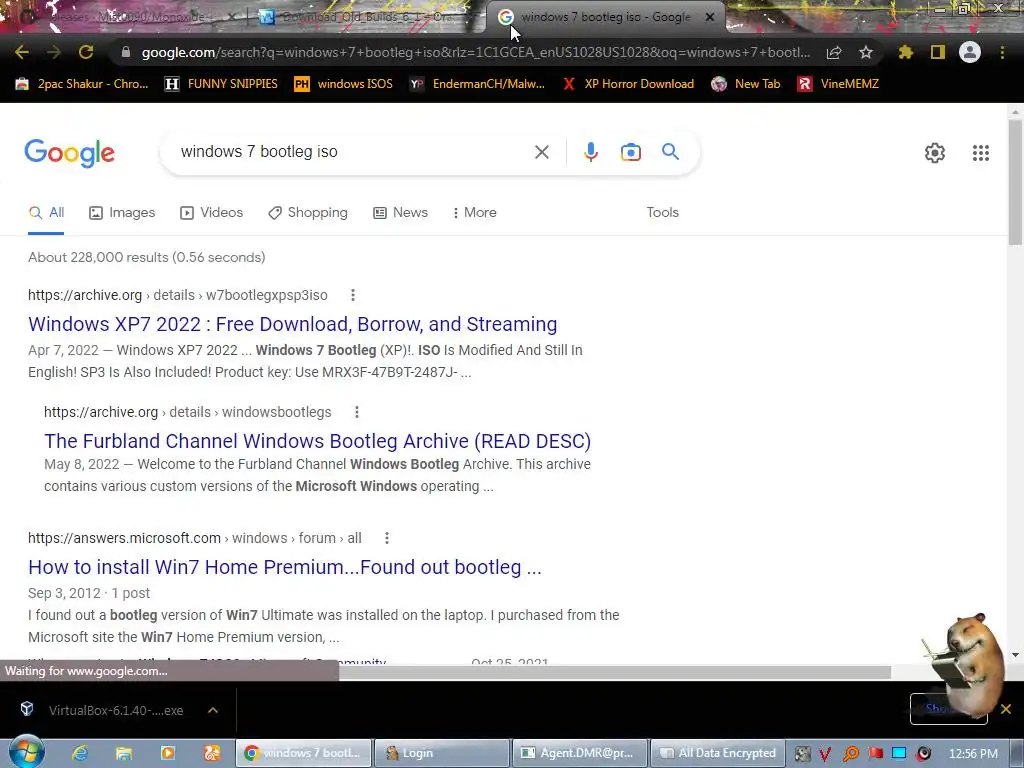The image size is (1024, 768).
Task: Click the page vertical scrollbar thumb
Action: tap(1015, 182)
